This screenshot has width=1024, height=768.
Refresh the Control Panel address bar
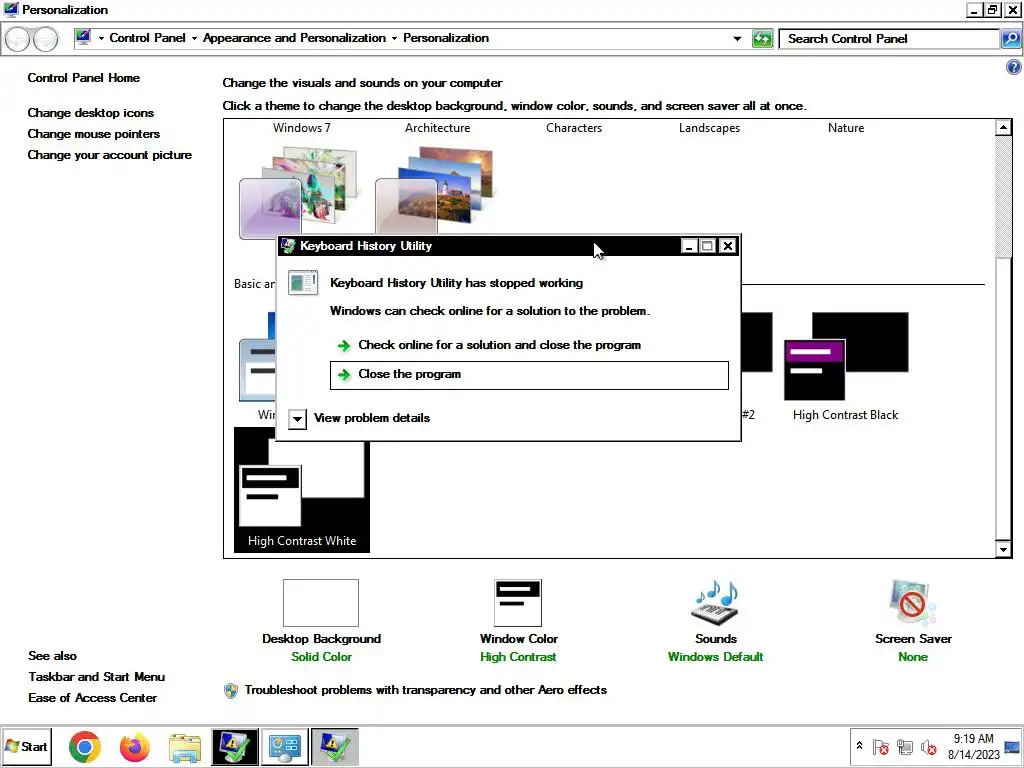click(761, 39)
